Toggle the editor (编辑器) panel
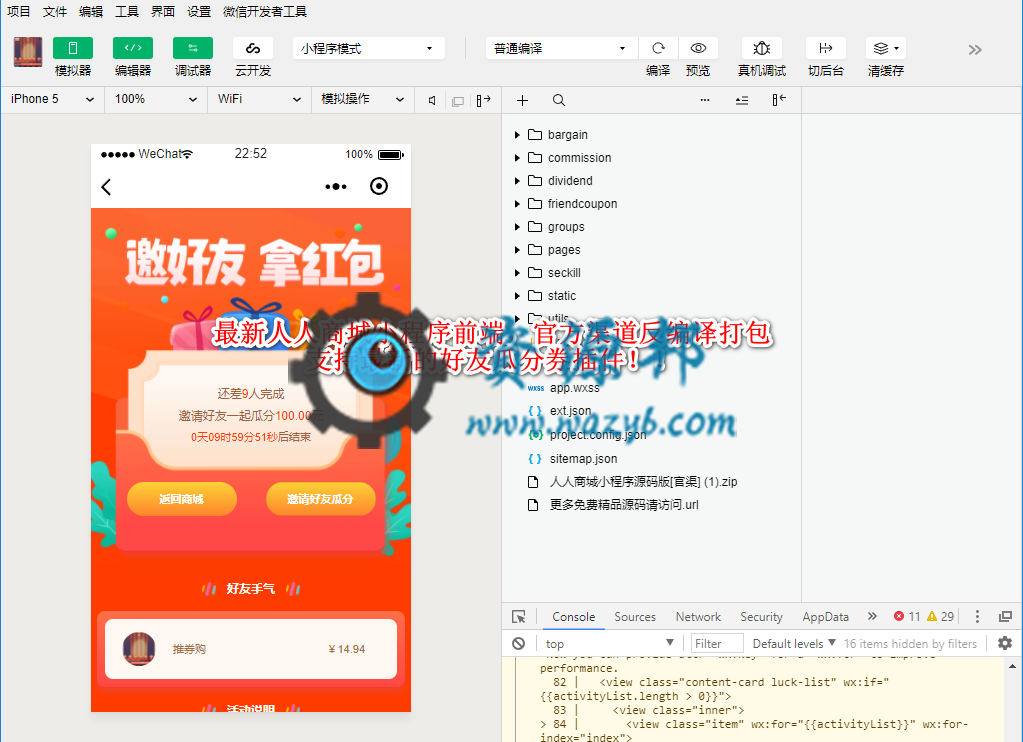 pos(132,48)
